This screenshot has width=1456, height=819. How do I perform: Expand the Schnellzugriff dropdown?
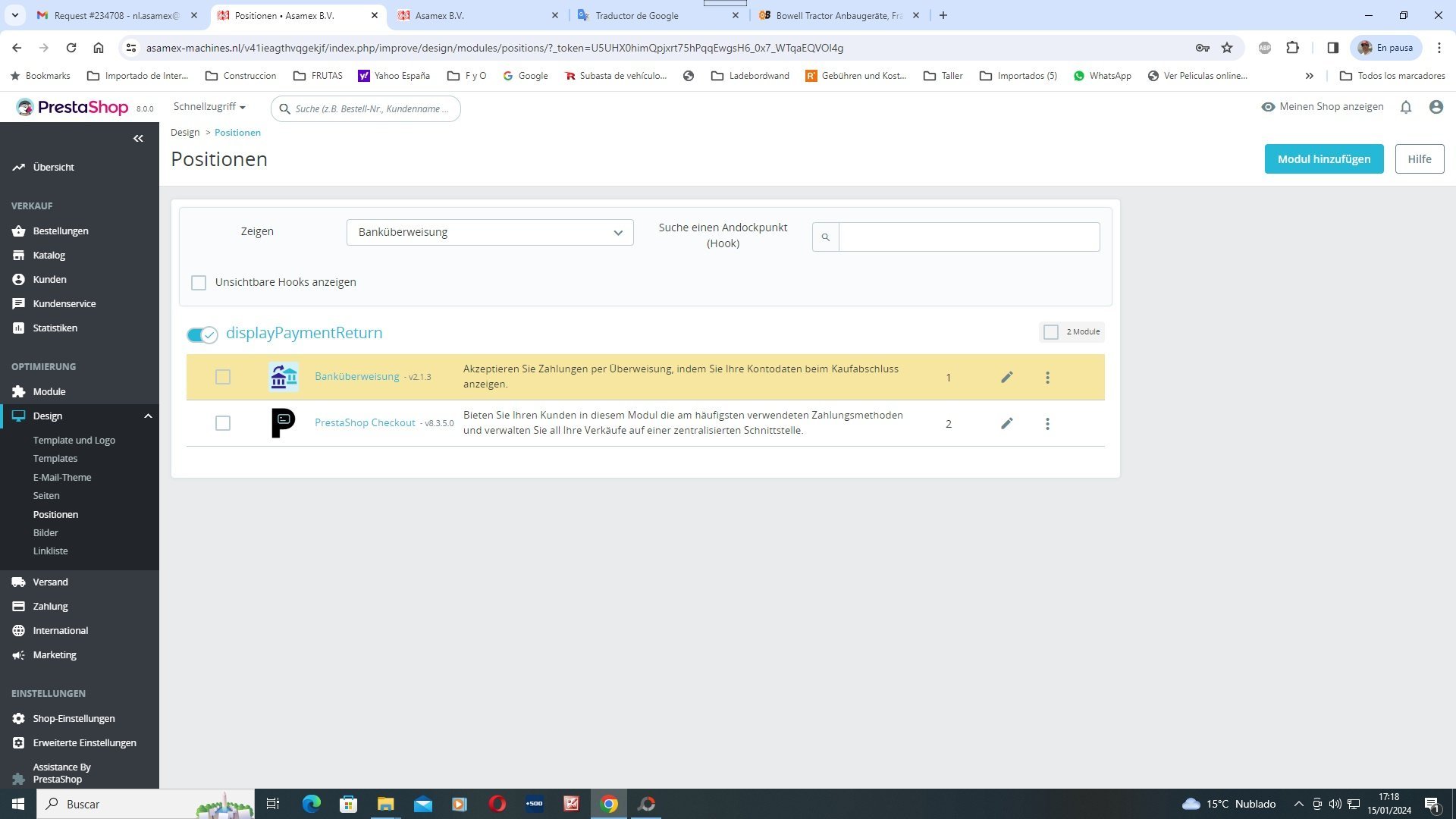click(209, 107)
